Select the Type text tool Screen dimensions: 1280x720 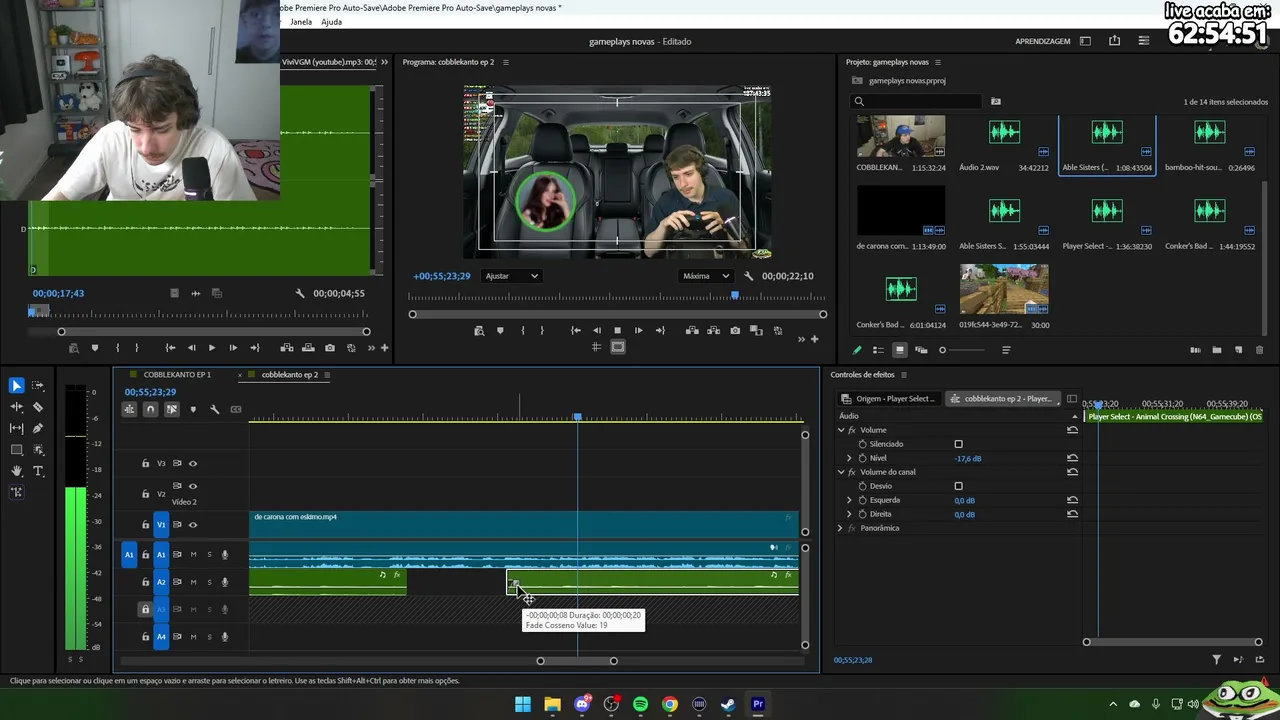[x=38, y=471]
